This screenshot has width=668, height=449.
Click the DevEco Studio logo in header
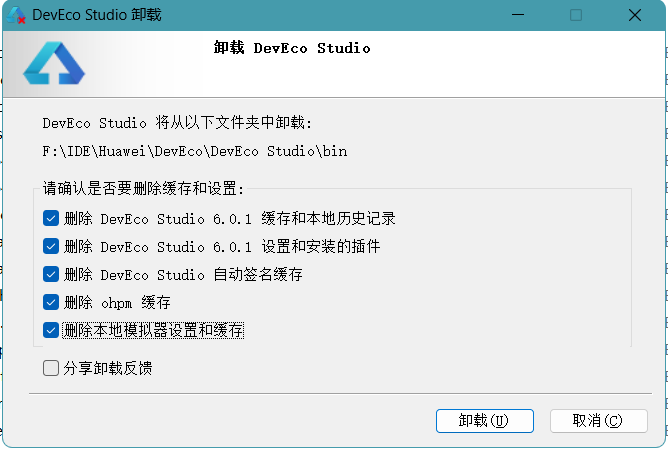(x=54, y=63)
